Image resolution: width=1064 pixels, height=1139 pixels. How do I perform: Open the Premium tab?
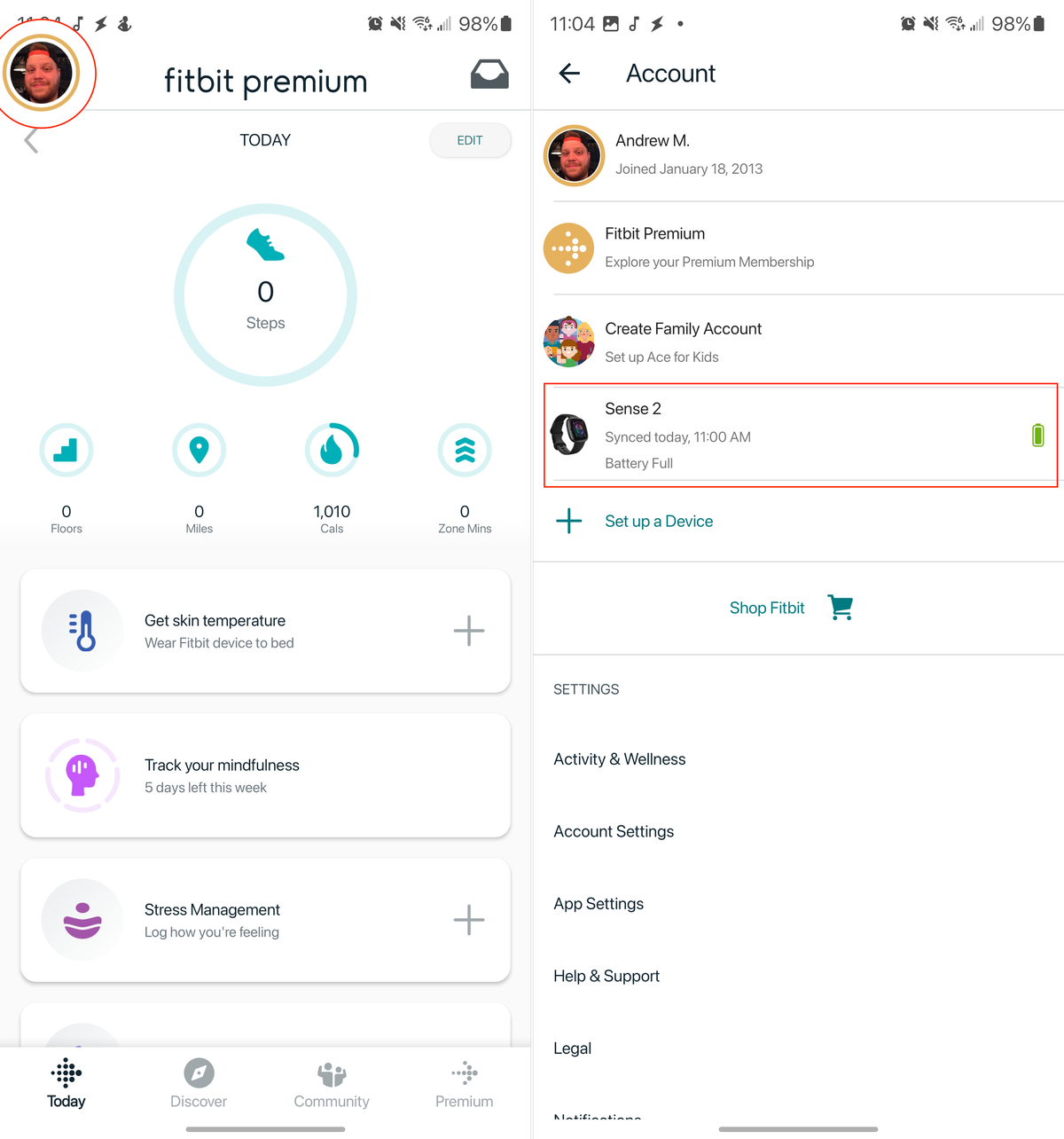(464, 1084)
